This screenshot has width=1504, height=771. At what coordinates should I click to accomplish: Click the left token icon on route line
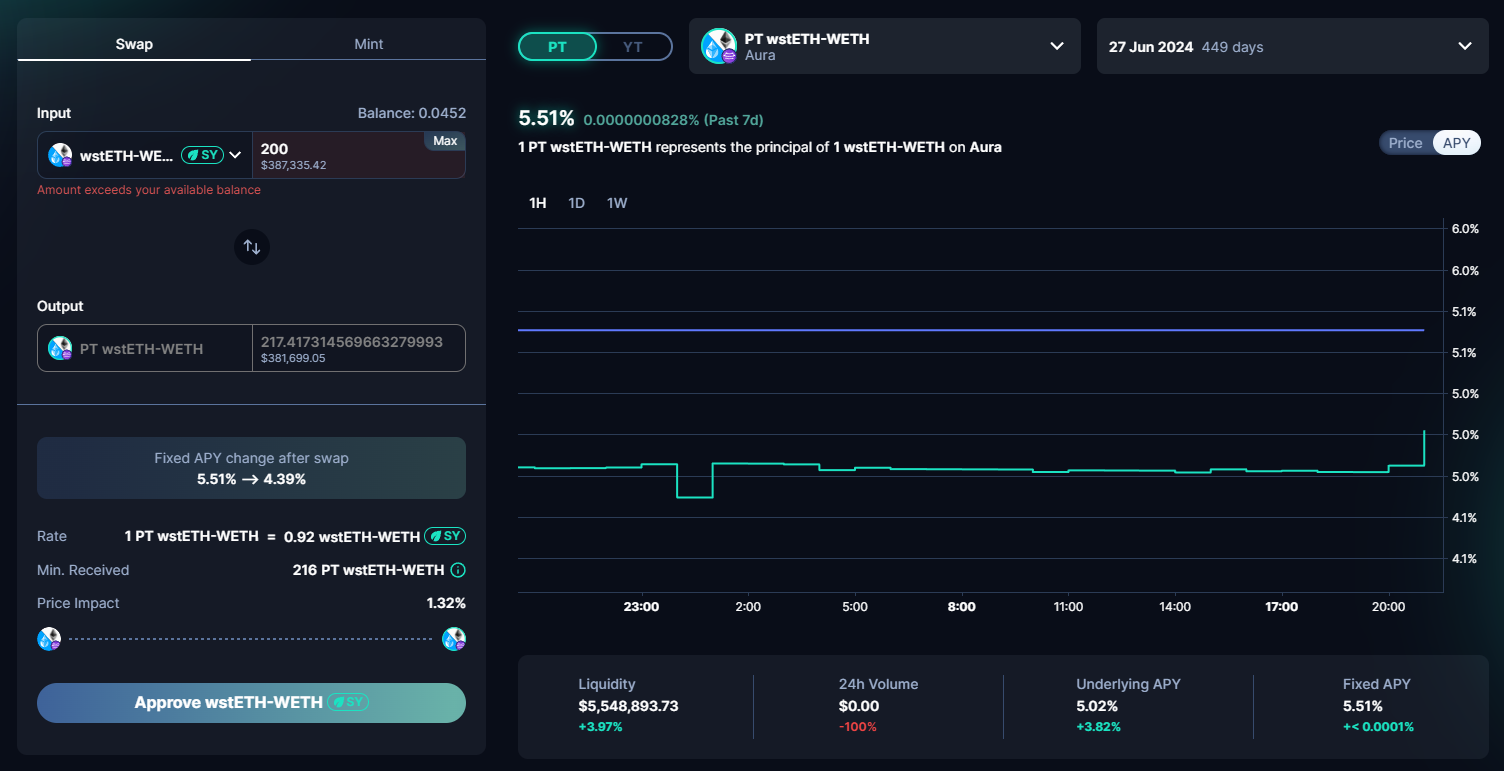(x=49, y=639)
